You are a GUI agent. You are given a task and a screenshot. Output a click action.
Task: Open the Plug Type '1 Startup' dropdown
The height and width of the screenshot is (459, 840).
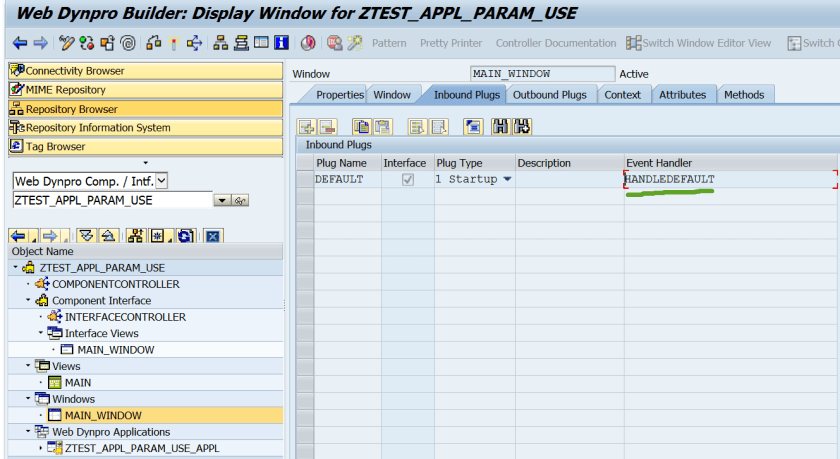pos(507,179)
